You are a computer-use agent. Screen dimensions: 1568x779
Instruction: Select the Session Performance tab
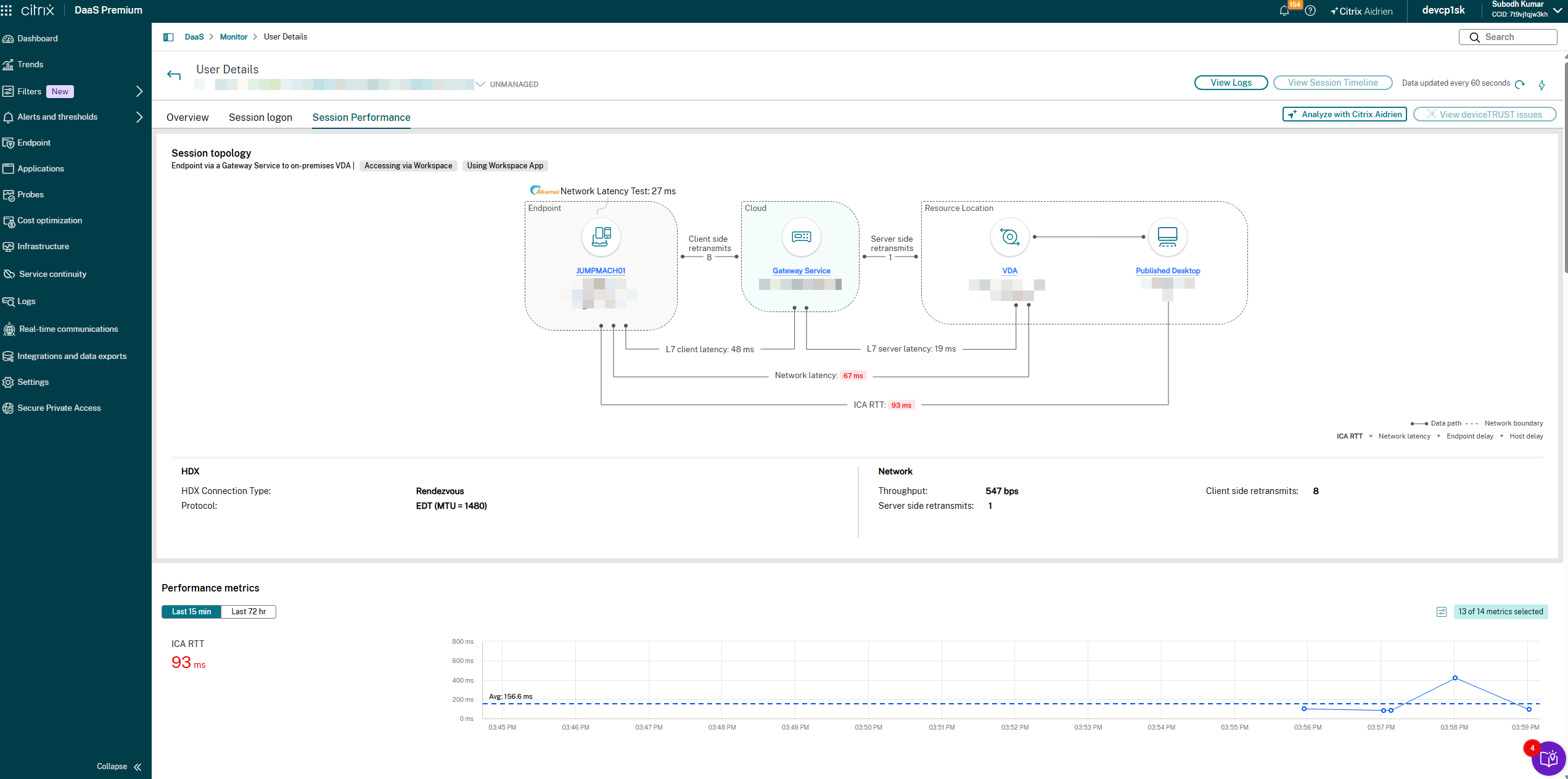pyautogui.click(x=361, y=117)
